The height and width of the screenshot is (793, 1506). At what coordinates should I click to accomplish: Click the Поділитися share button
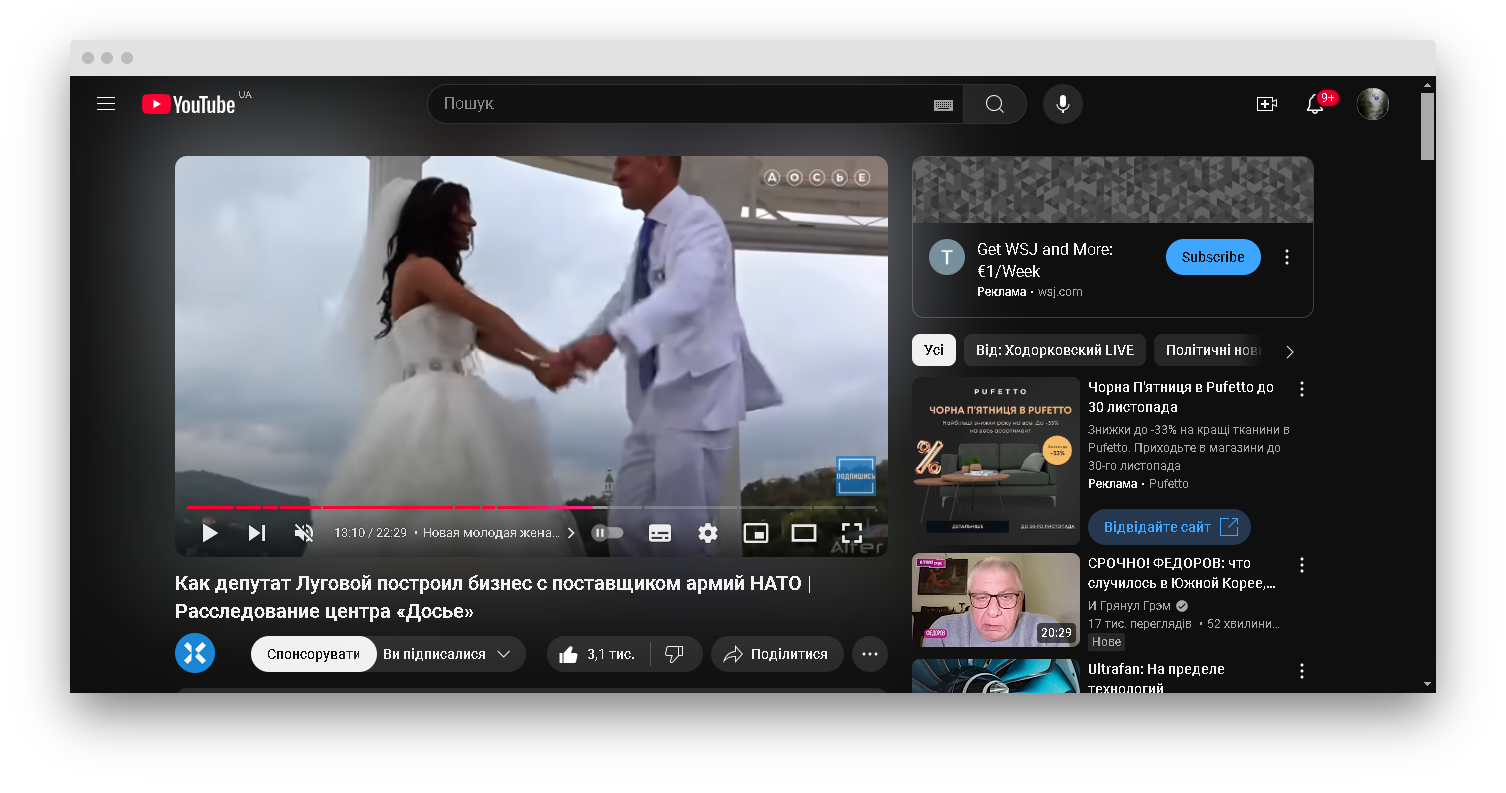click(x=777, y=654)
